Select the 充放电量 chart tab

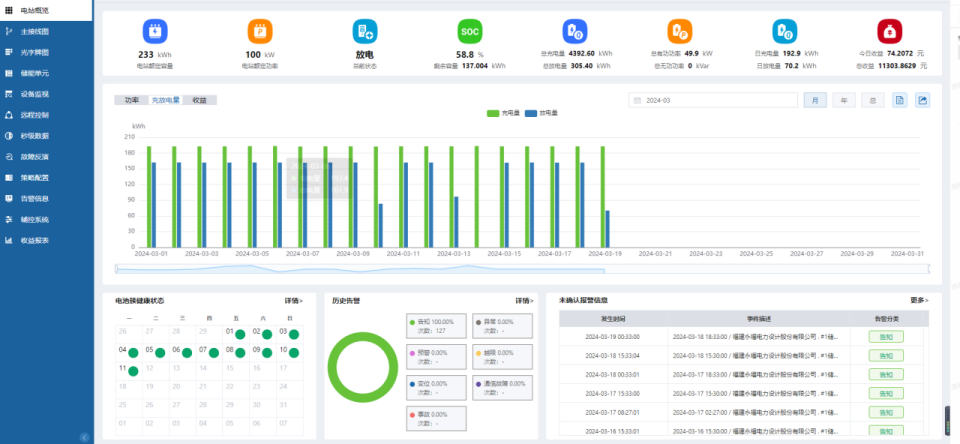point(165,100)
